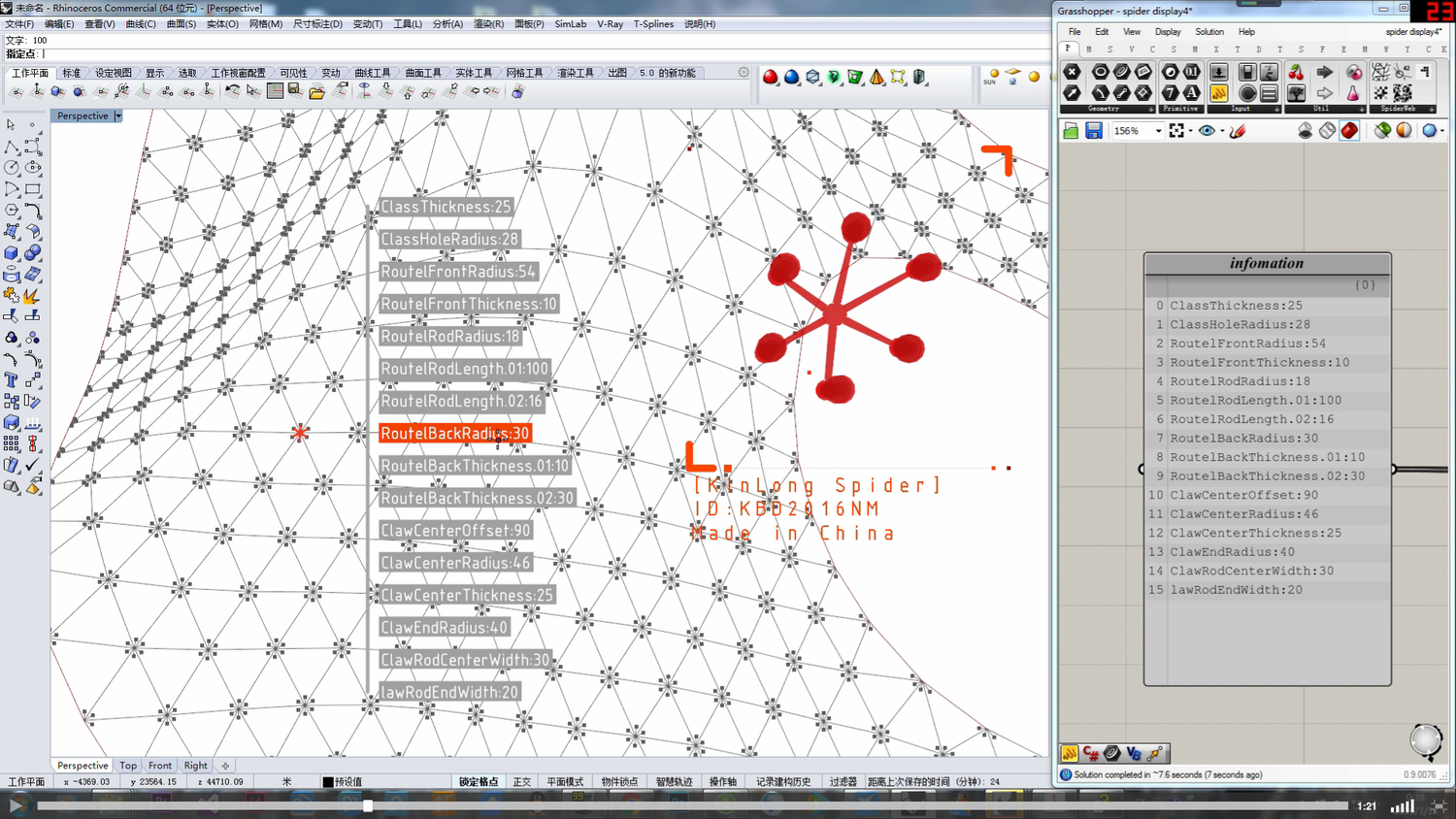This screenshot has height=819, width=1456.
Task: Switch to the Front viewport tab
Action: point(160,766)
